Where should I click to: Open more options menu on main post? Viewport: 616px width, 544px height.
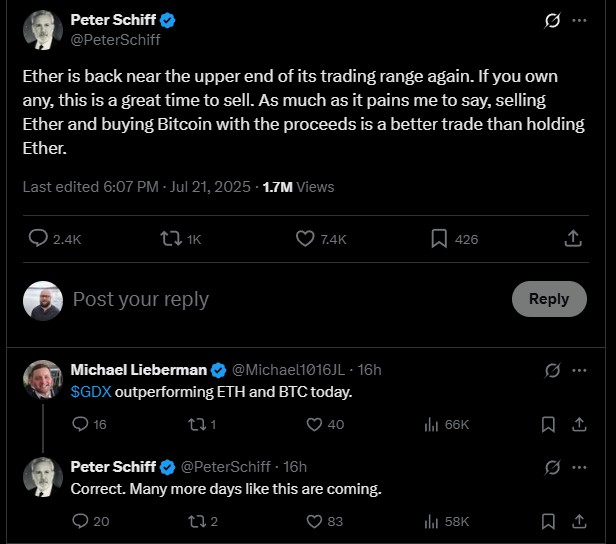[579, 21]
